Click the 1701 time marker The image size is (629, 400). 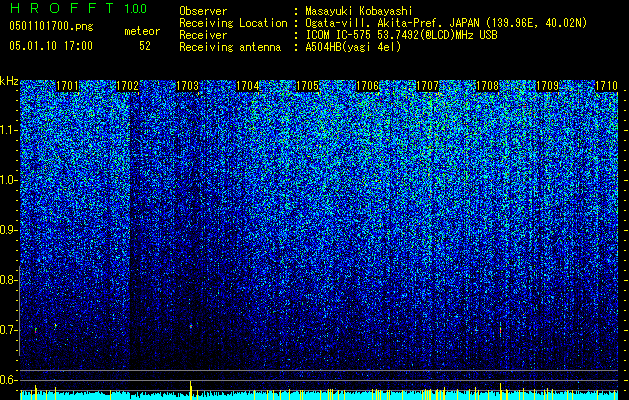tap(67, 86)
